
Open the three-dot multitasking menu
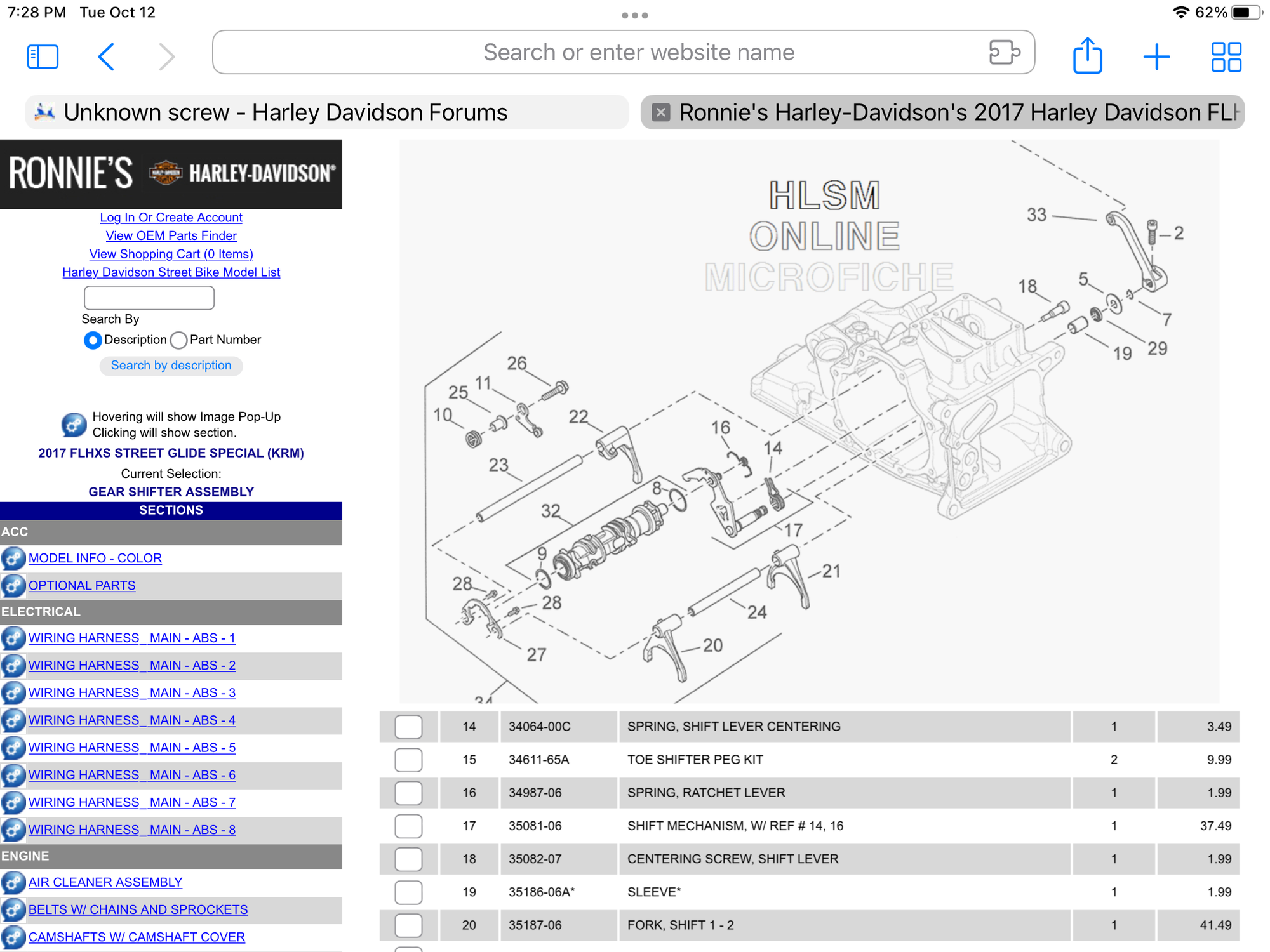point(634,15)
